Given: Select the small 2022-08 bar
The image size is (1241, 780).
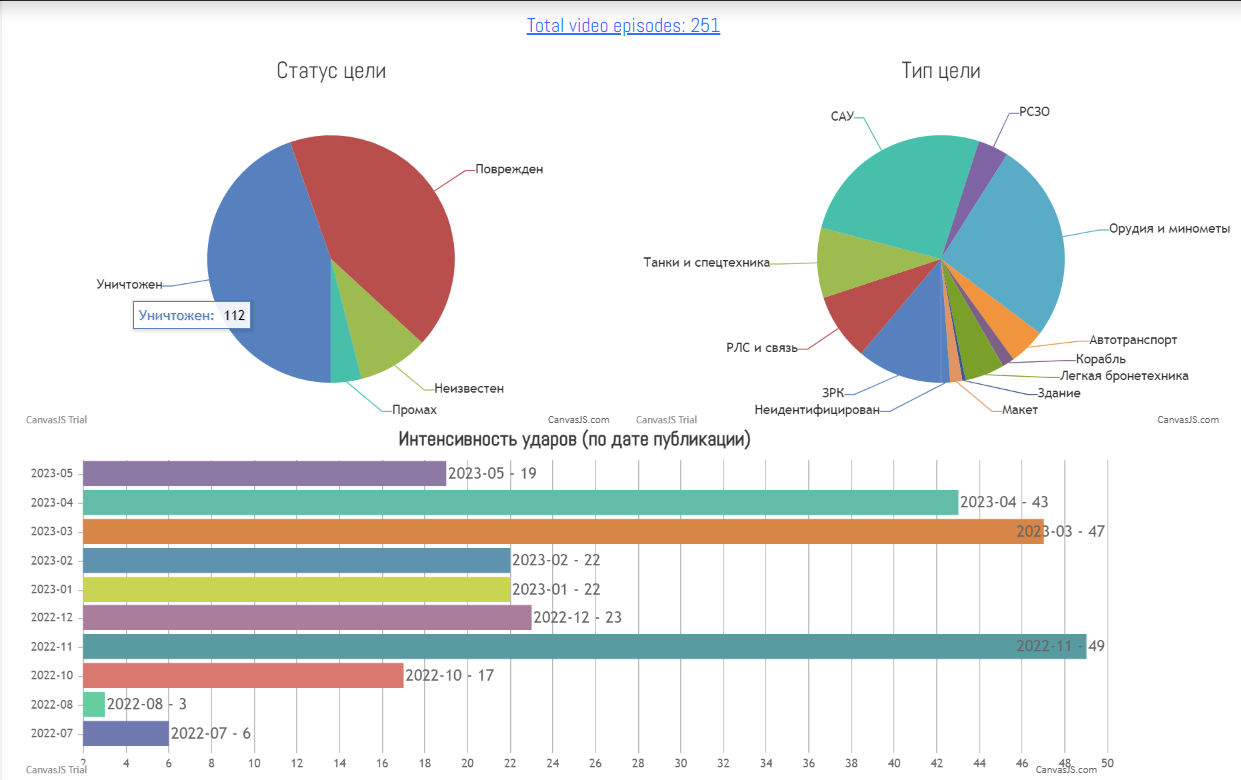Looking at the screenshot, I should (x=94, y=704).
